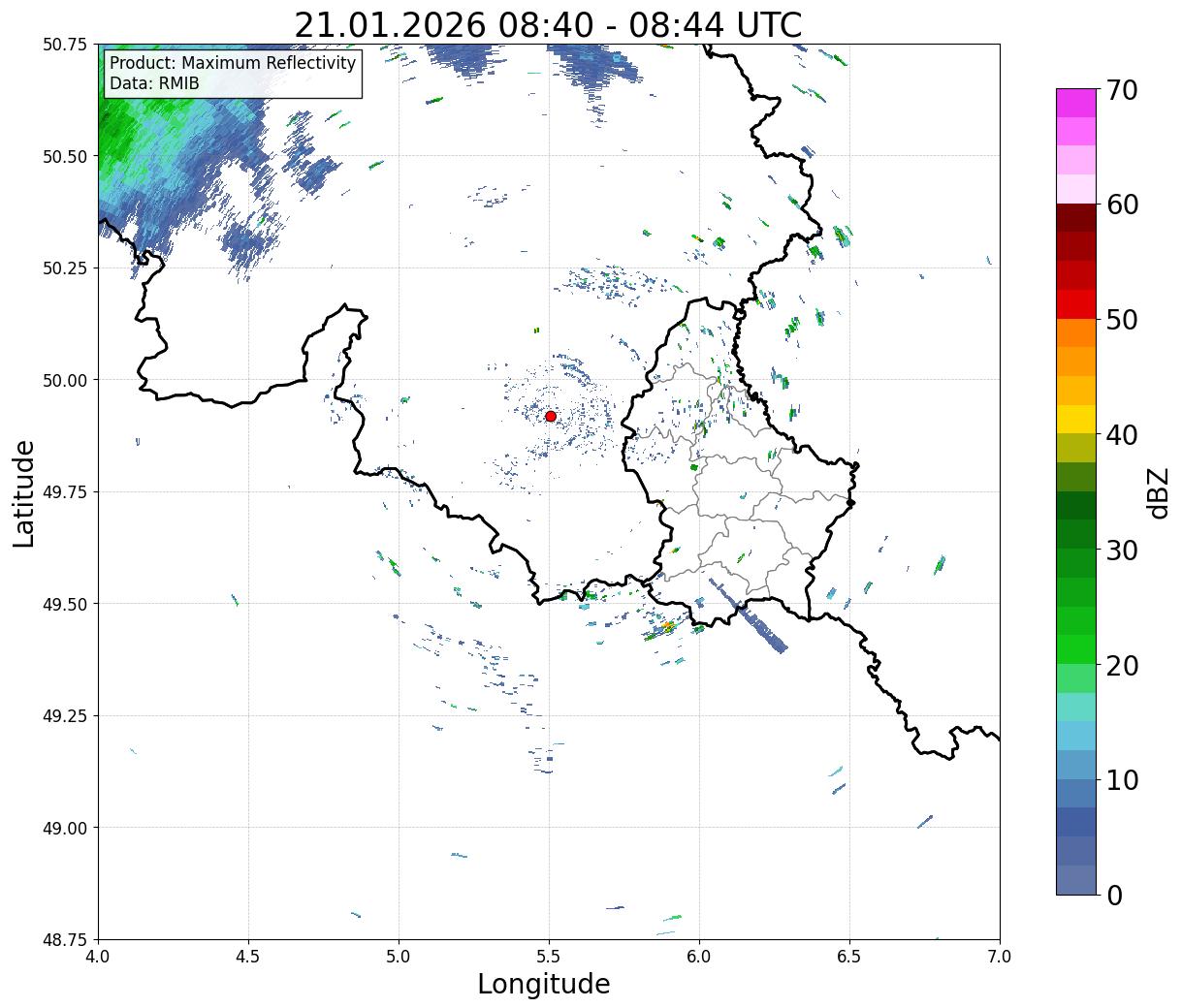Click the Latitude axis label
Screen dimensions: 1182x1008
(x=23, y=493)
